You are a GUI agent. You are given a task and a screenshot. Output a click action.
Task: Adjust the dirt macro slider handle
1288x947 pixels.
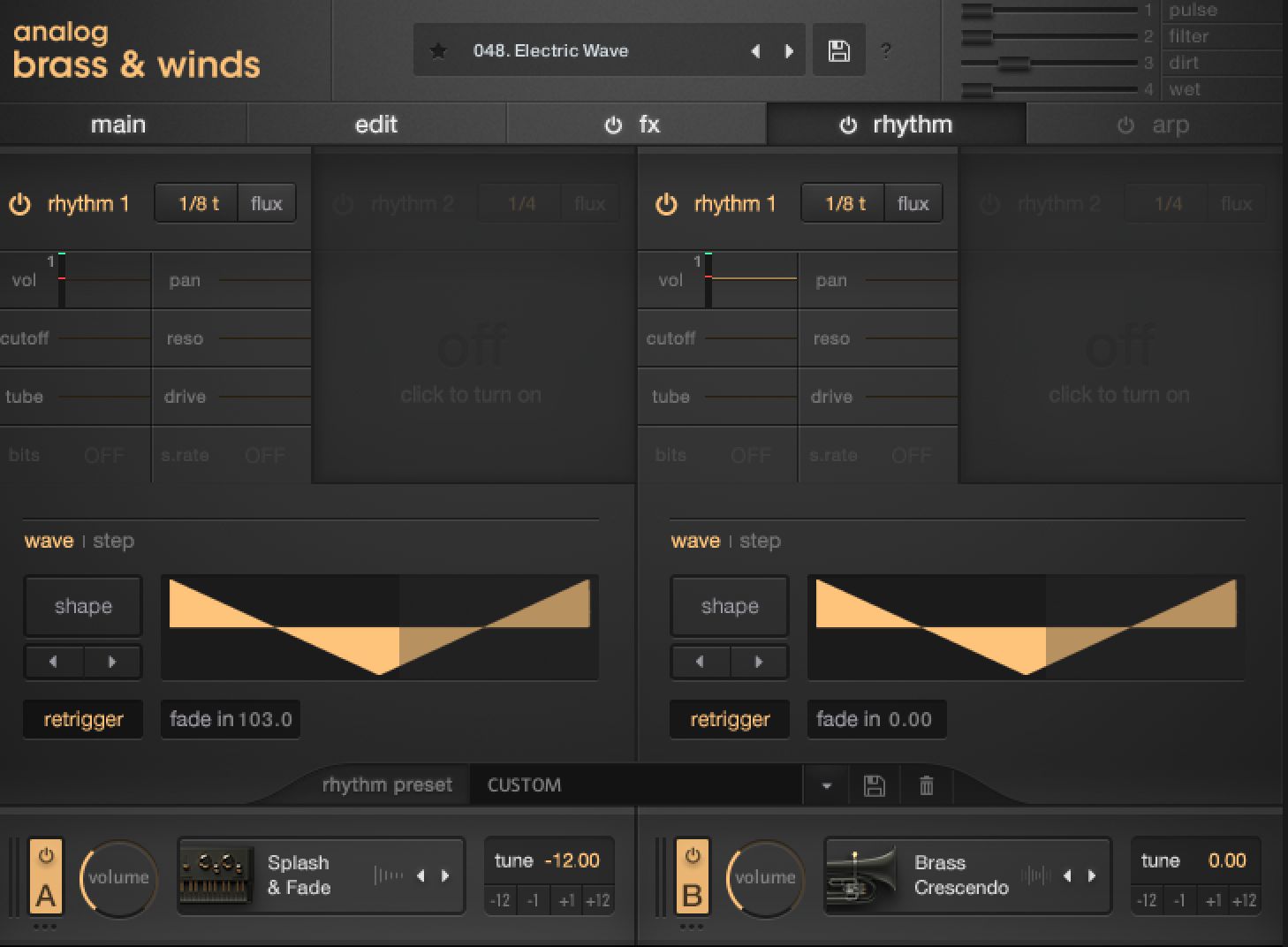click(1013, 64)
